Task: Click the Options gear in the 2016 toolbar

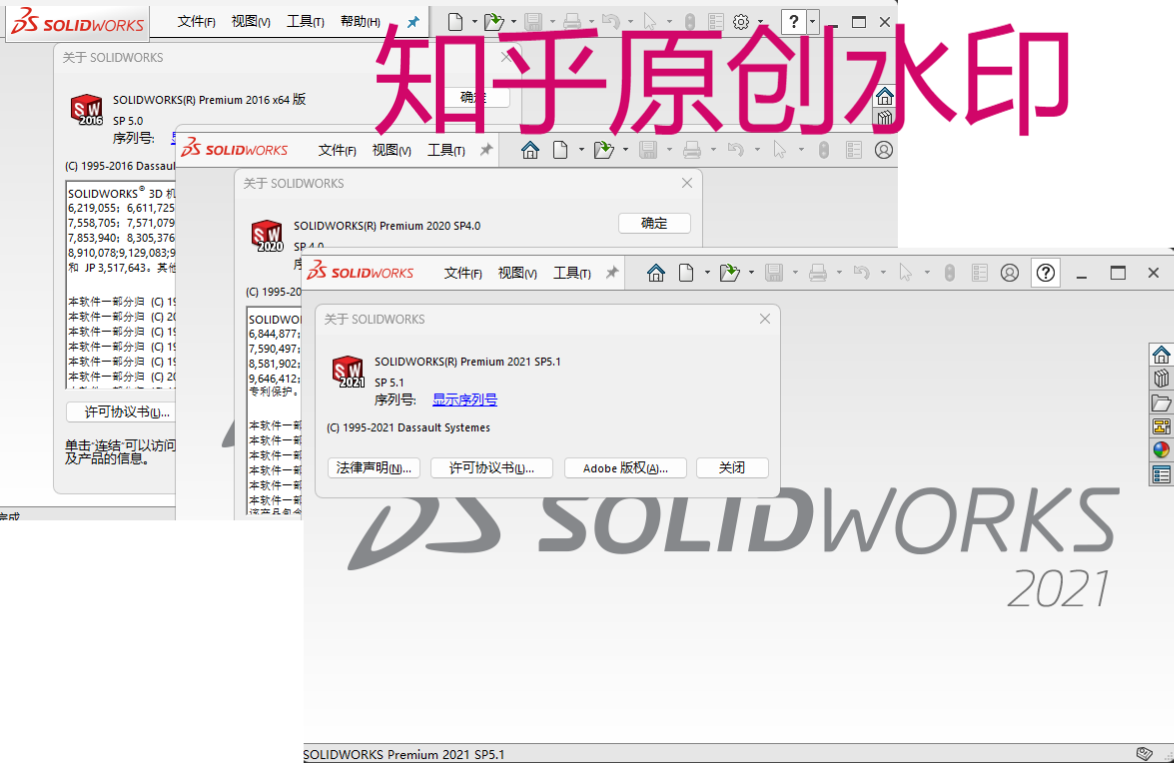Action: [x=740, y=21]
